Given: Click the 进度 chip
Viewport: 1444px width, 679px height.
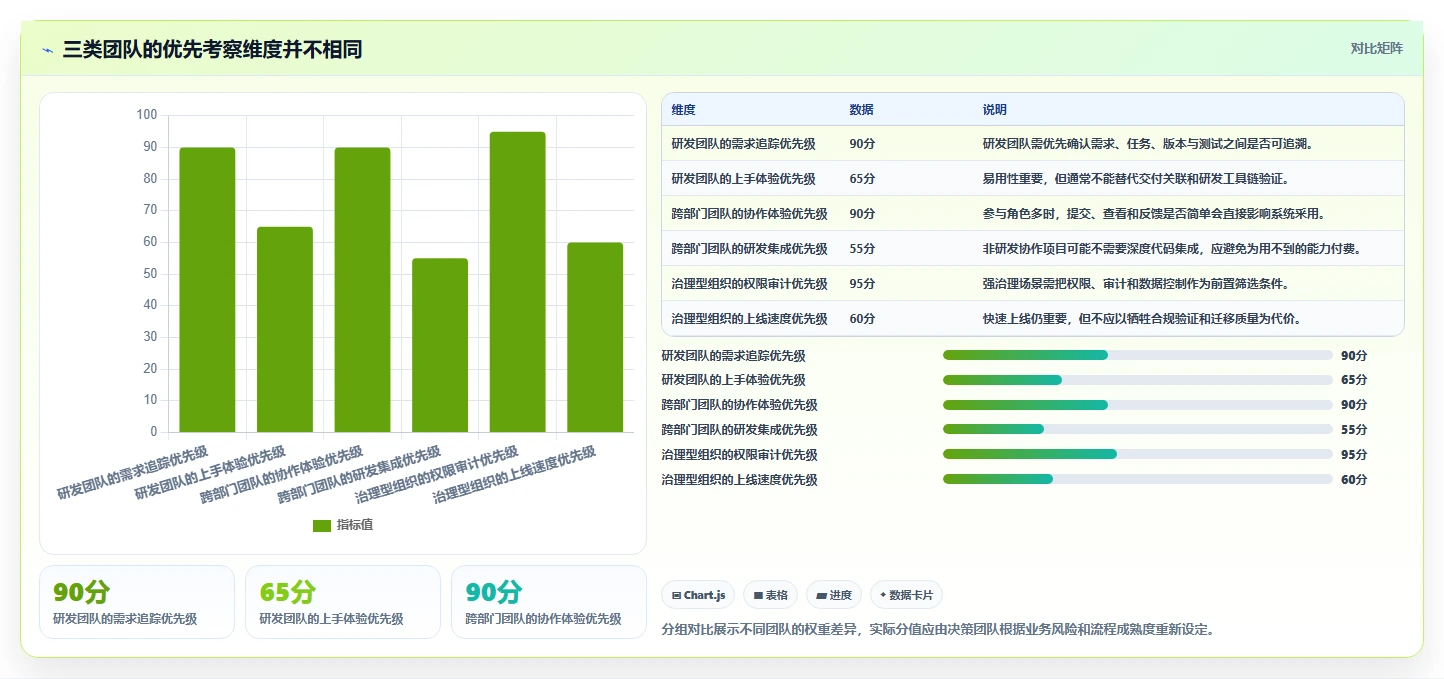Looking at the screenshot, I should click(x=834, y=595).
